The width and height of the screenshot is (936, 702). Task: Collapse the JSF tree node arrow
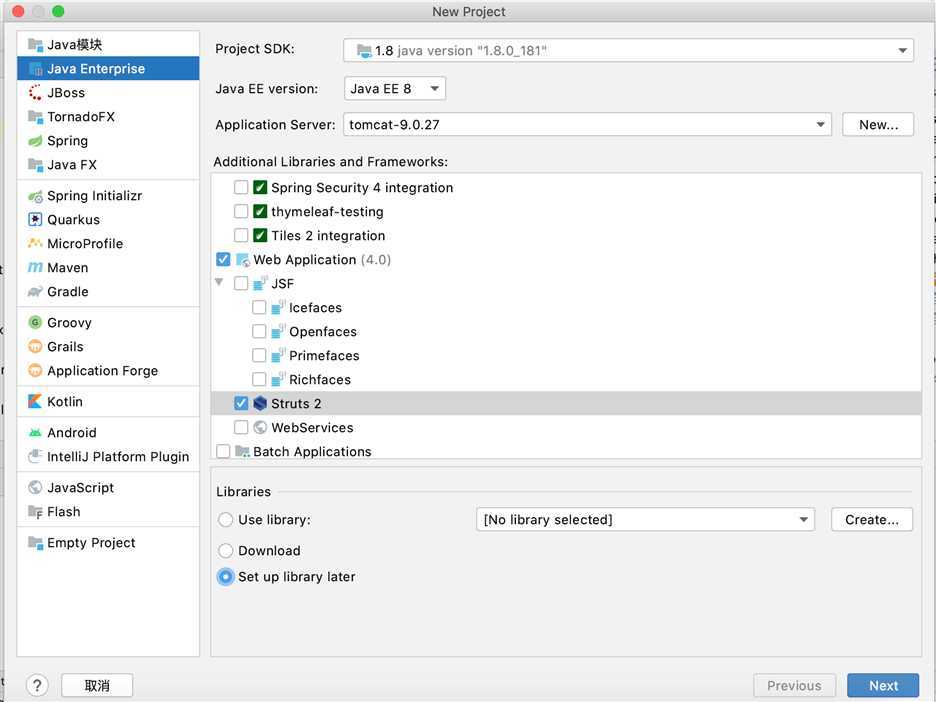[x=220, y=282]
